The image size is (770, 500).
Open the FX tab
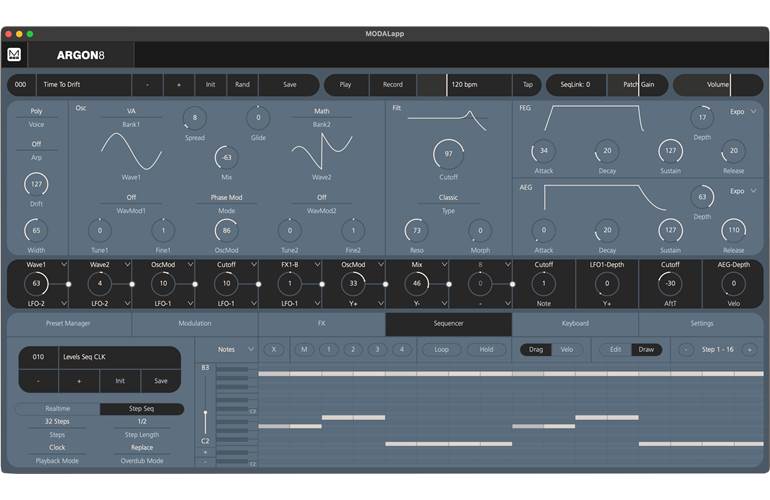click(x=322, y=323)
